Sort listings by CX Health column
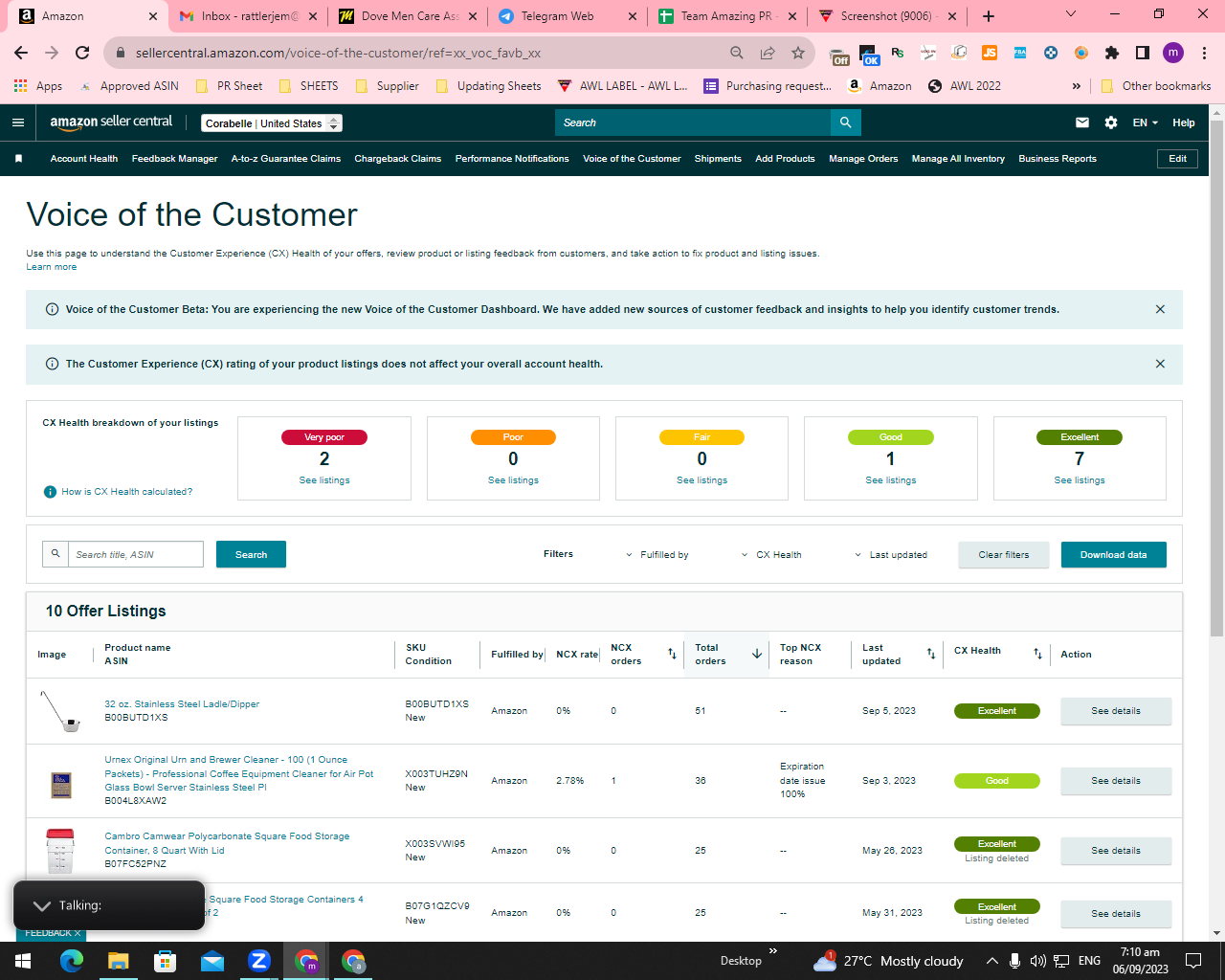 pyautogui.click(x=1037, y=654)
